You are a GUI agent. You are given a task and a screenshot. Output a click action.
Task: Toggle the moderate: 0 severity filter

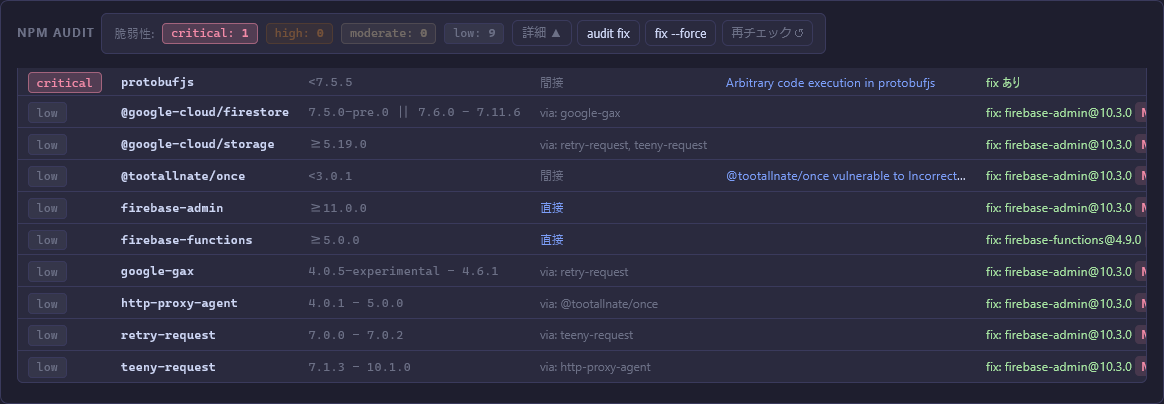(x=388, y=33)
